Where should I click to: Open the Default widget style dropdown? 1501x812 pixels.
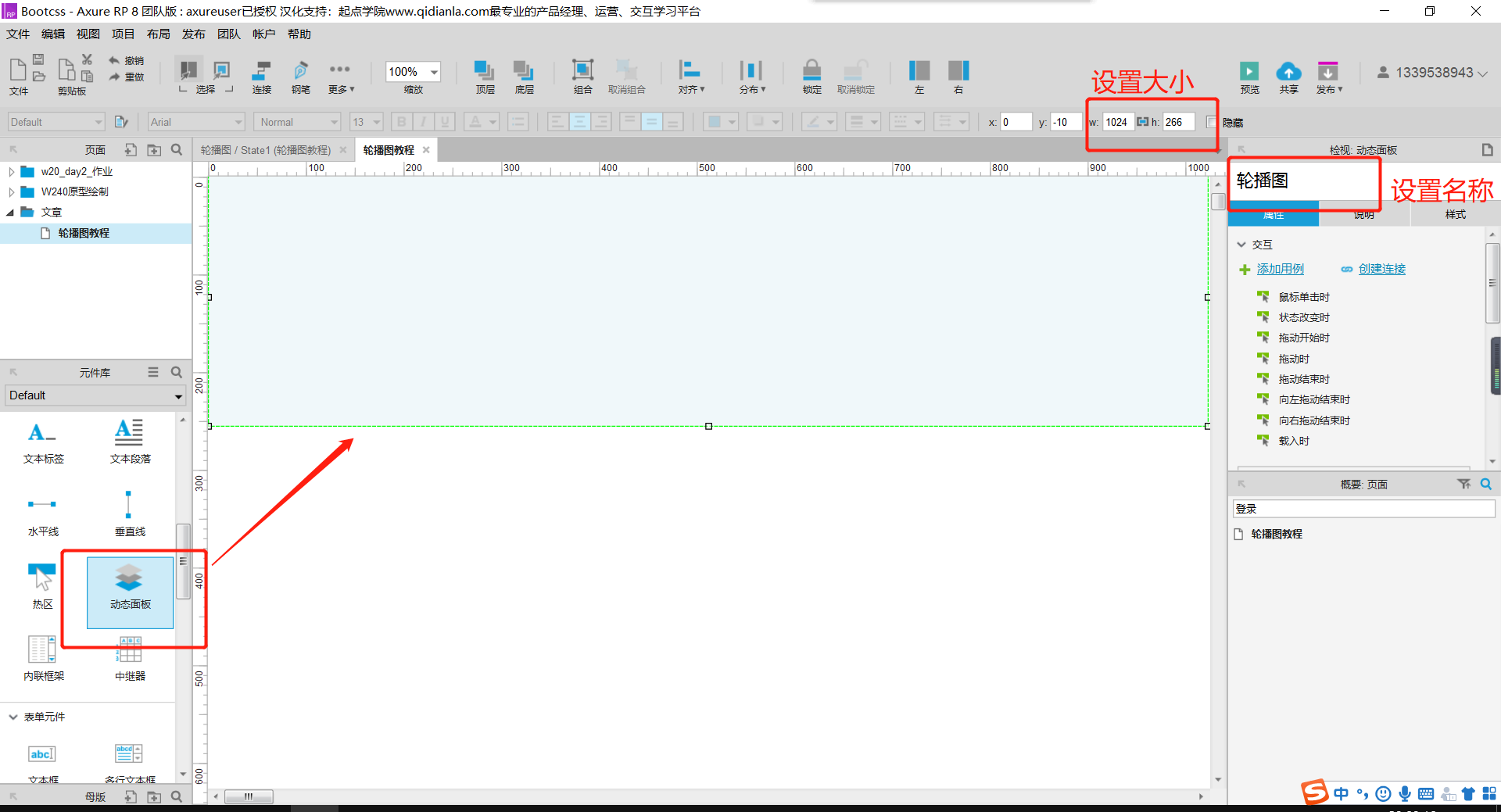[x=56, y=122]
